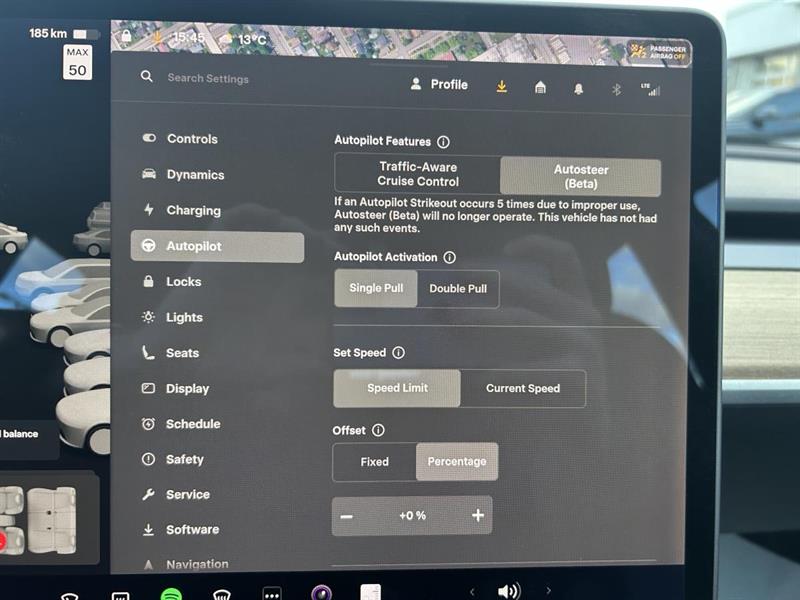800x600 pixels.
Task: Open the software update download icon
Action: point(501,88)
